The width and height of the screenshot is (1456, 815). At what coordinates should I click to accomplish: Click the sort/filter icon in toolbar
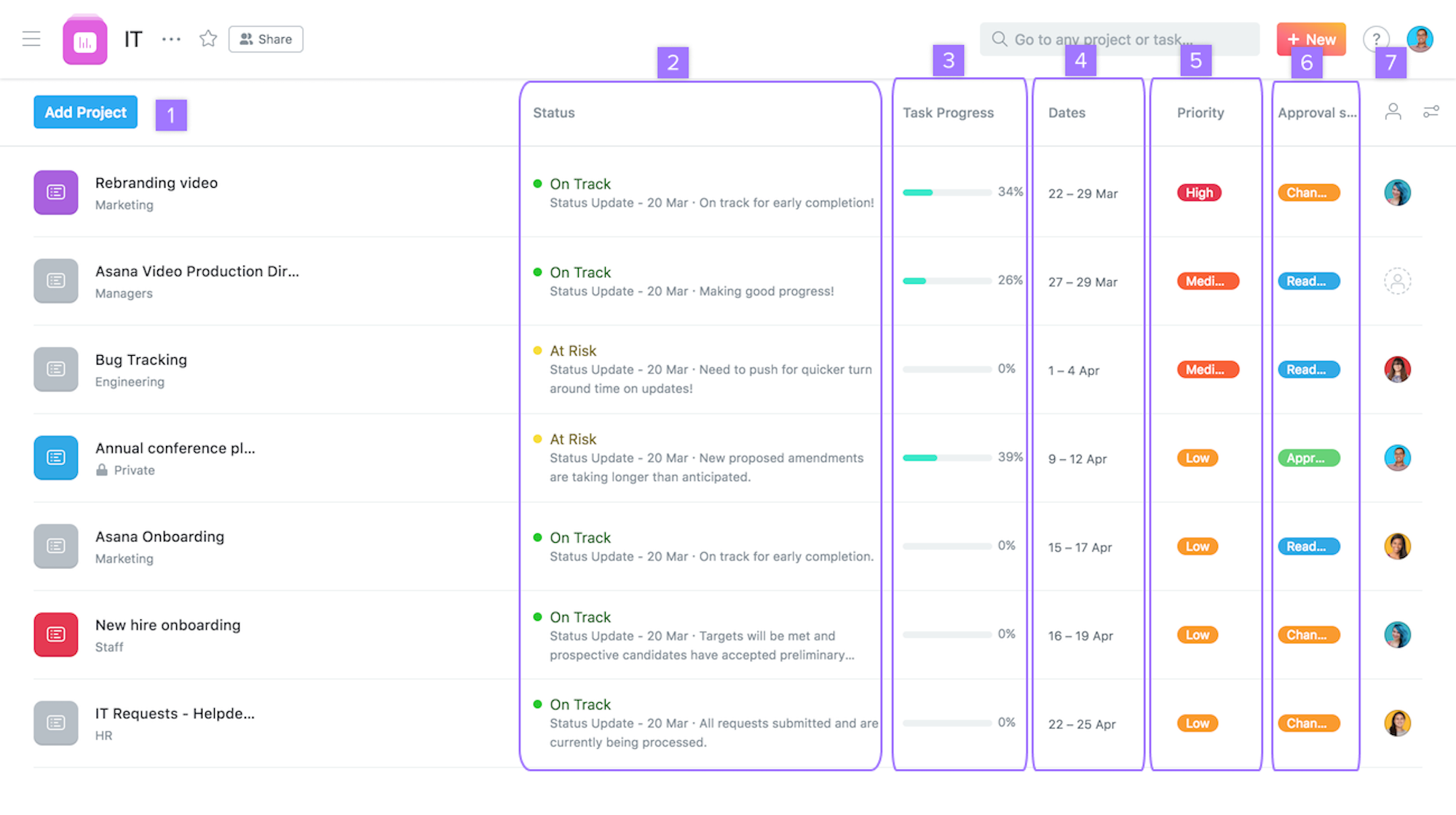(x=1432, y=111)
